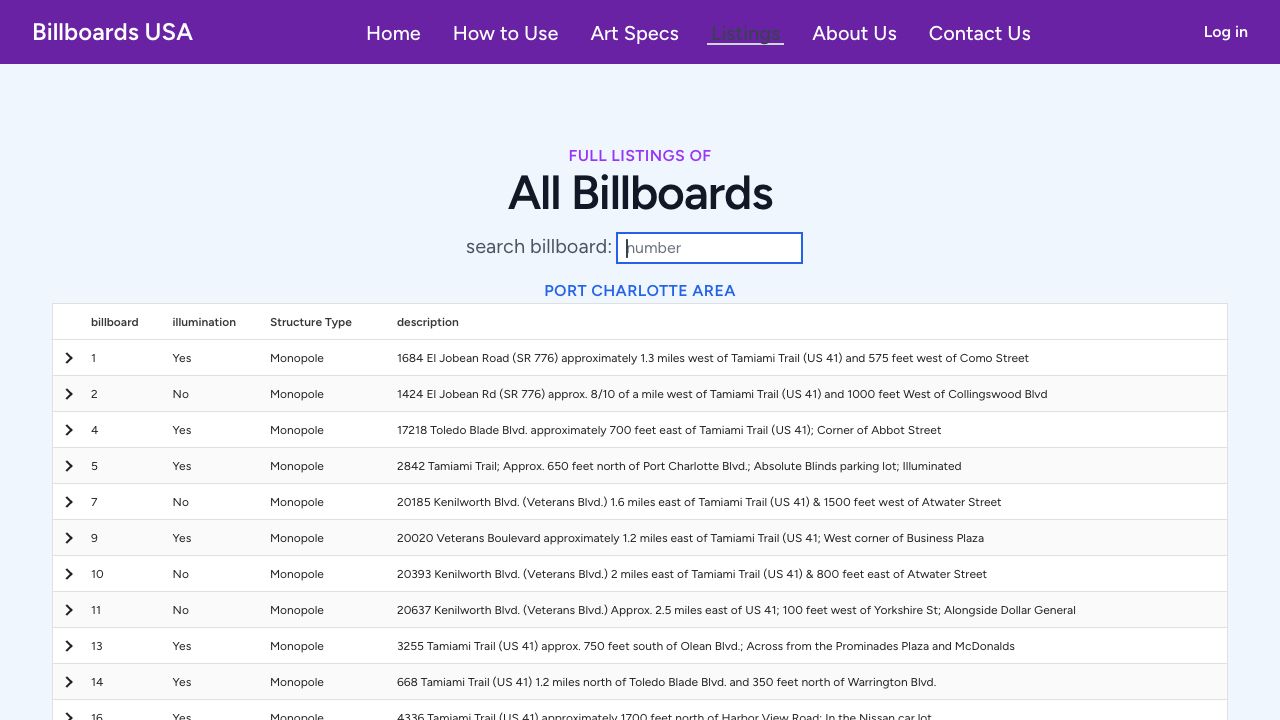This screenshot has width=1280, height=720.
Task: Select the 668 Tamiami Trail description
Action: click(x=666, y=682)
